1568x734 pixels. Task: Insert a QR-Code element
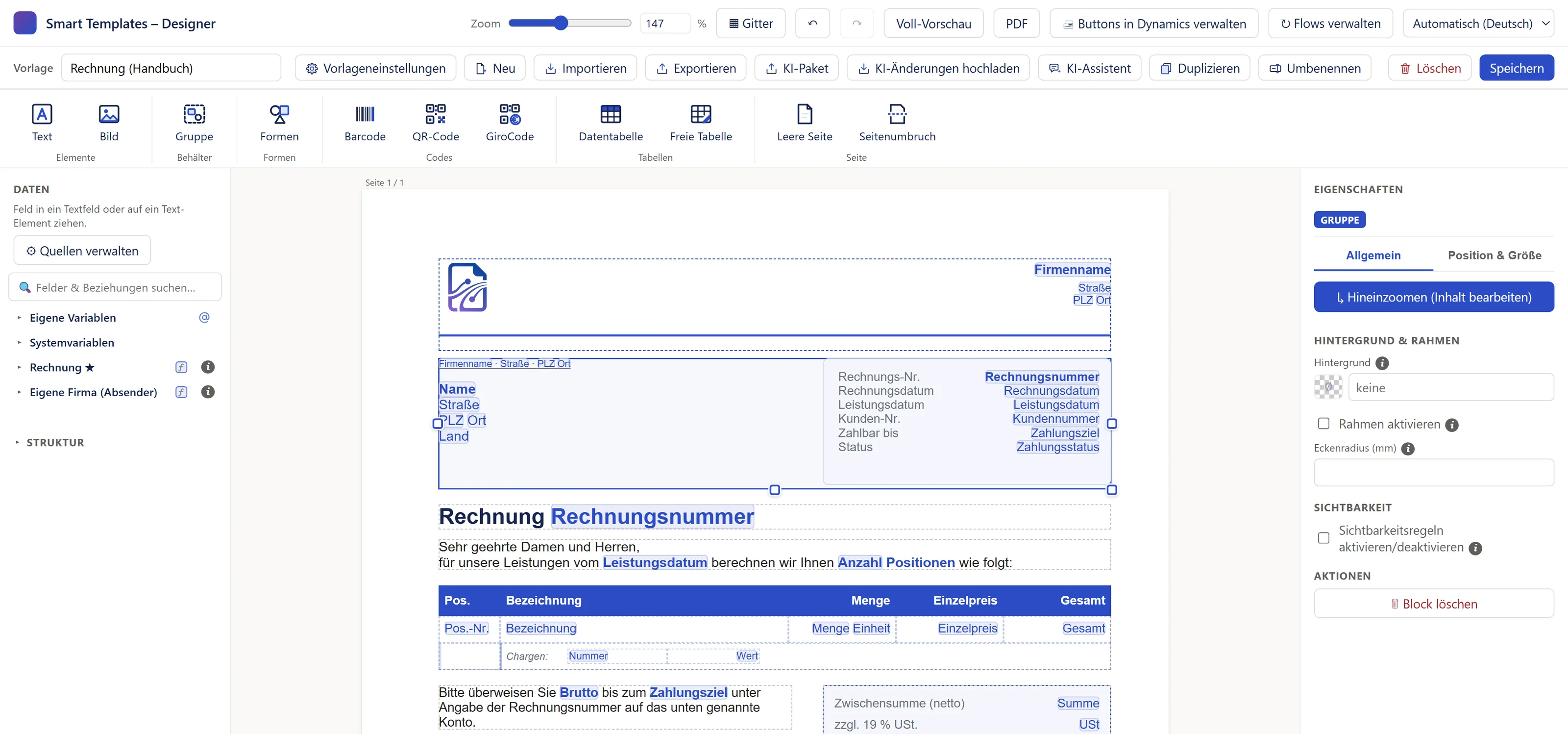pos(435,123)
